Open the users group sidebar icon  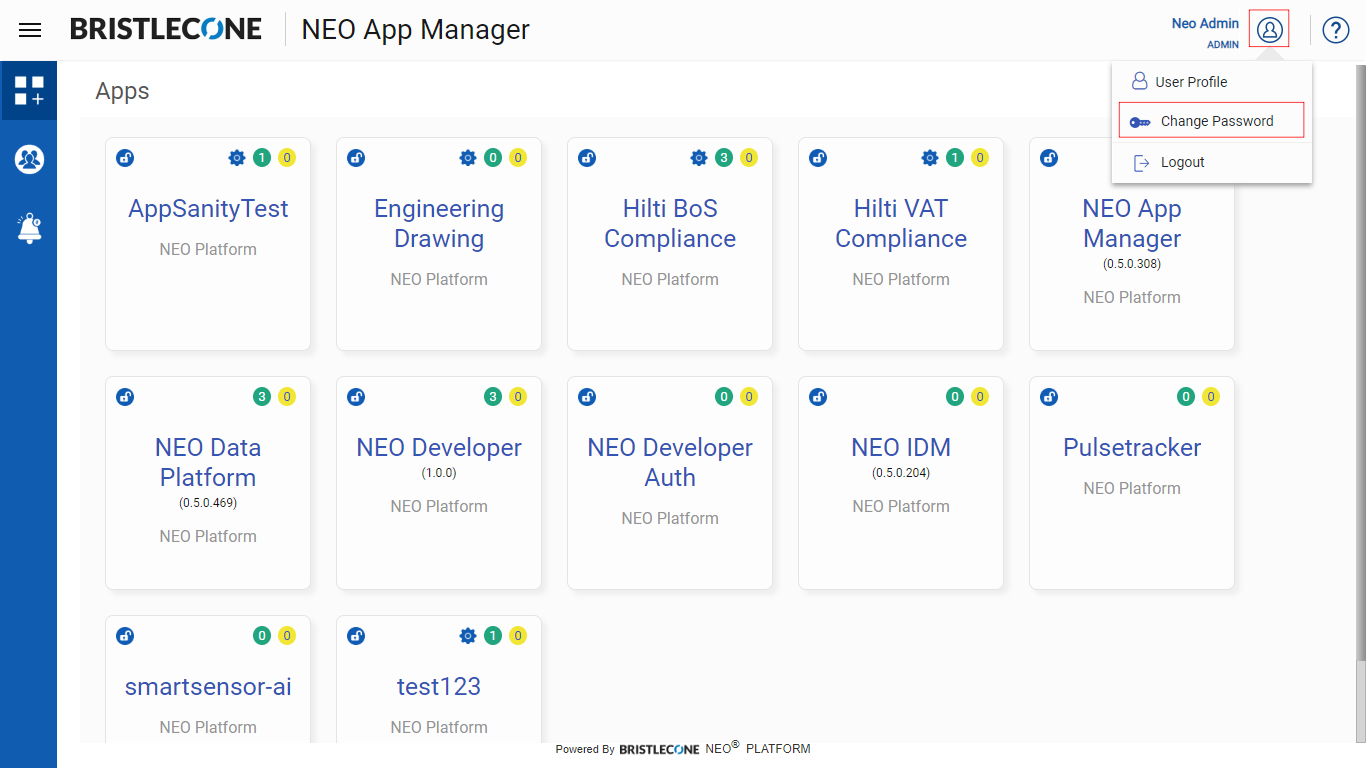pyautogui.click(x=29, y=159)
